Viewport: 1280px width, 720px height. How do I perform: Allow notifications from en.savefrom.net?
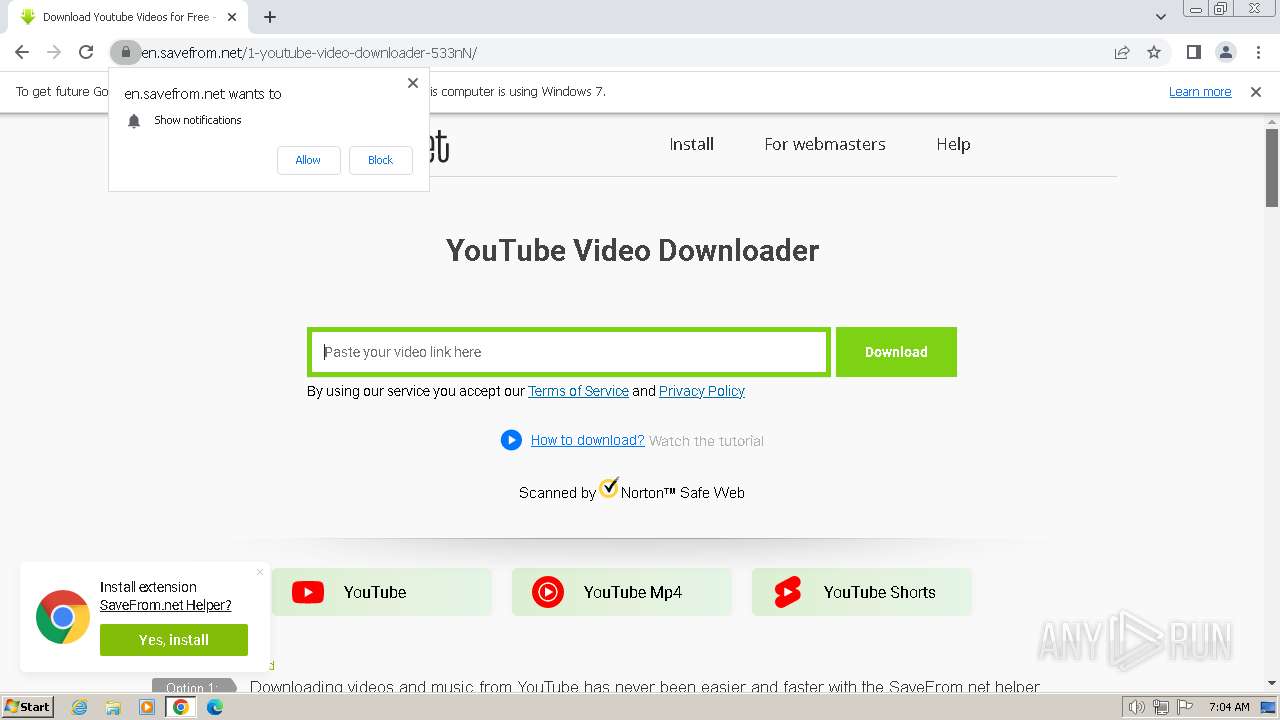[x=308, y=160]
